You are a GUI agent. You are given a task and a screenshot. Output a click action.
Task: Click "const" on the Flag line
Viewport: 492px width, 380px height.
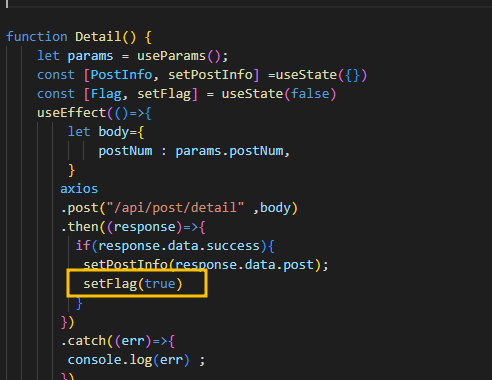coord(56,94)
